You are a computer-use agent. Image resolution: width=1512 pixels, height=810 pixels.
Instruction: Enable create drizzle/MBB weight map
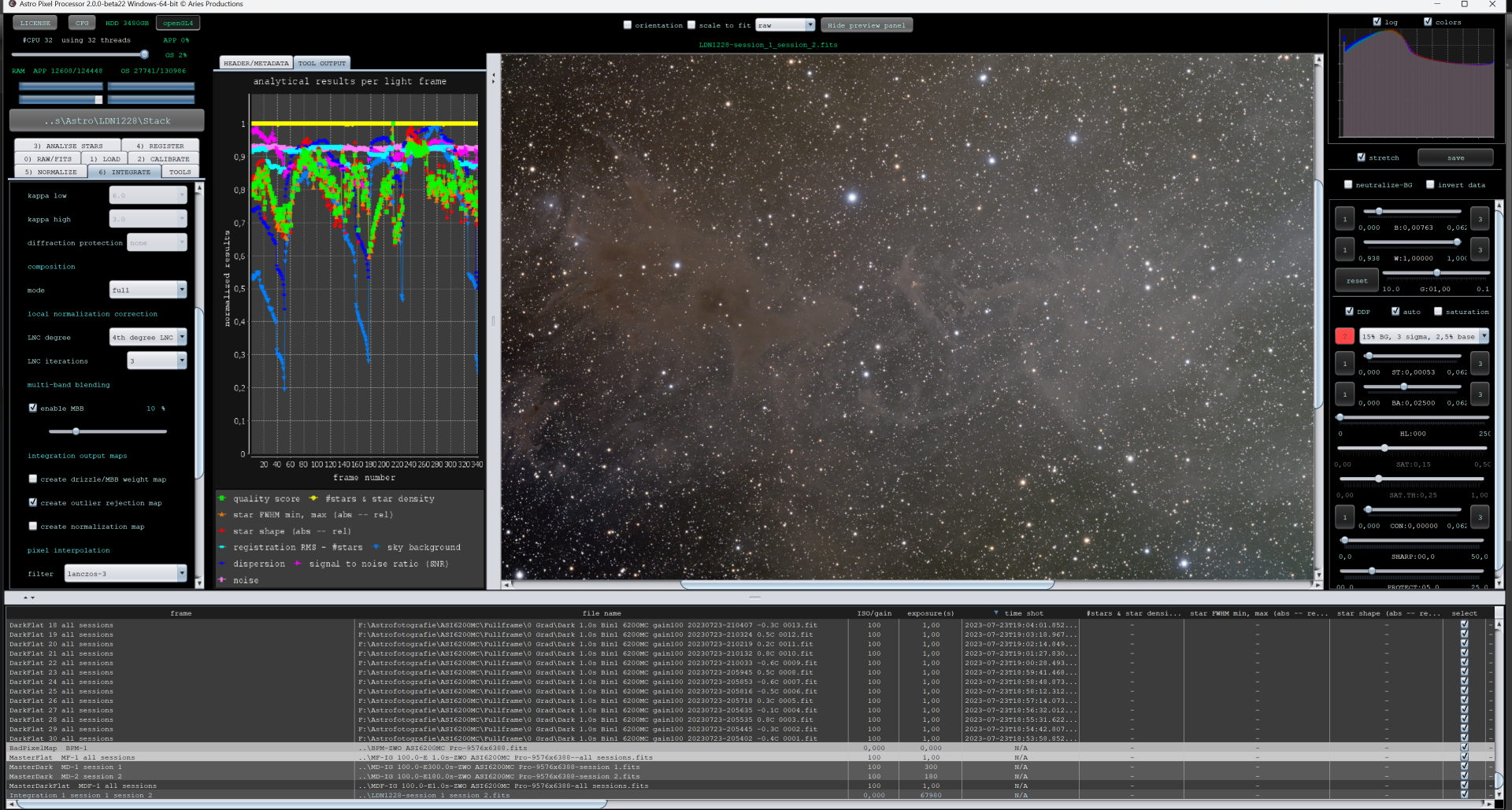(33, 479)
